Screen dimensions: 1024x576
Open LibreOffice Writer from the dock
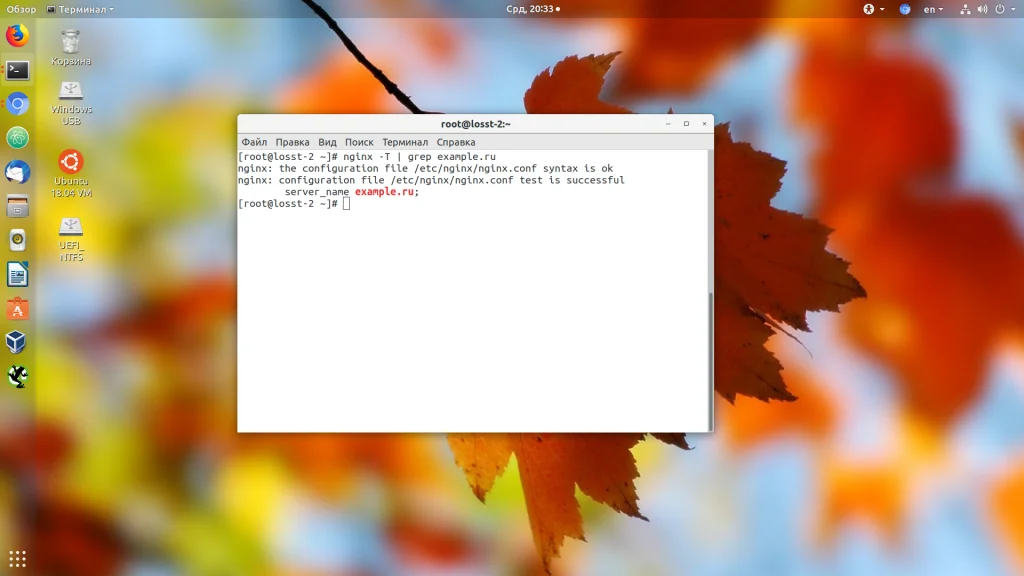pos(18,274)
